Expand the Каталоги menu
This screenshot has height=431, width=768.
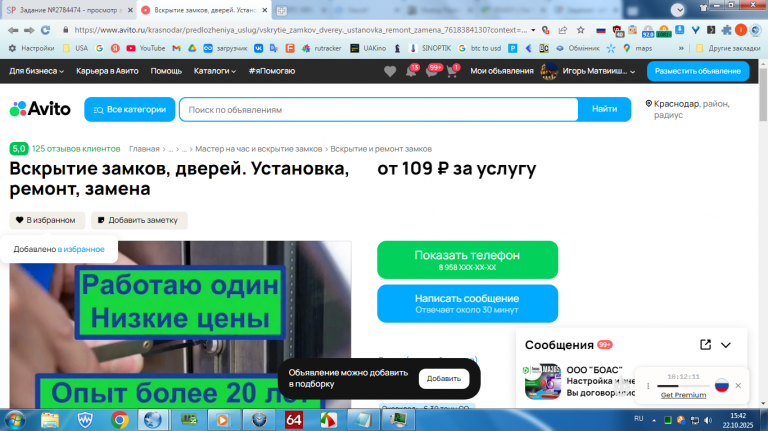(x=215, y=71)
